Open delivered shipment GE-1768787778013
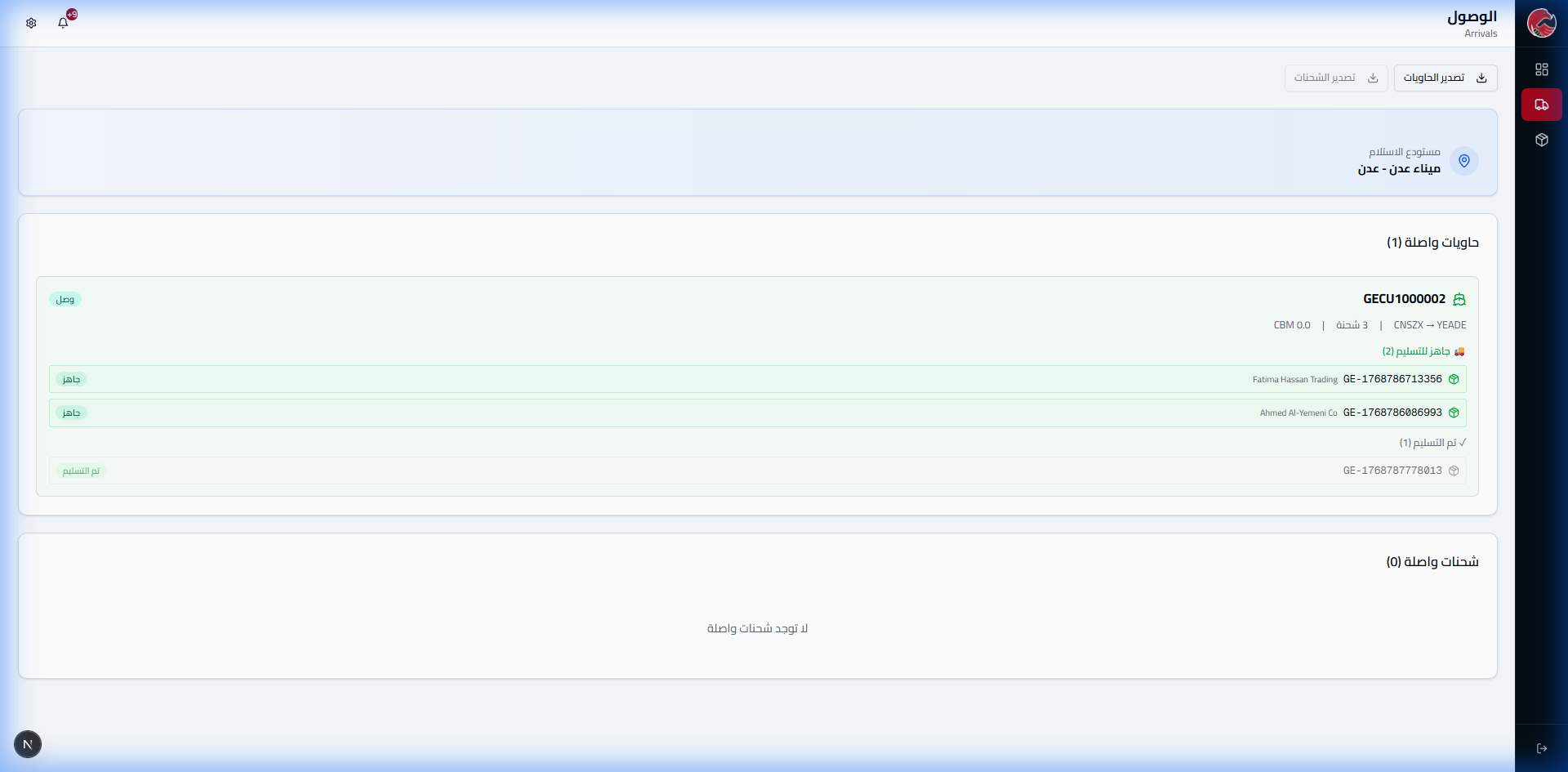1568x772 pixels. (x=1392, y=471)
